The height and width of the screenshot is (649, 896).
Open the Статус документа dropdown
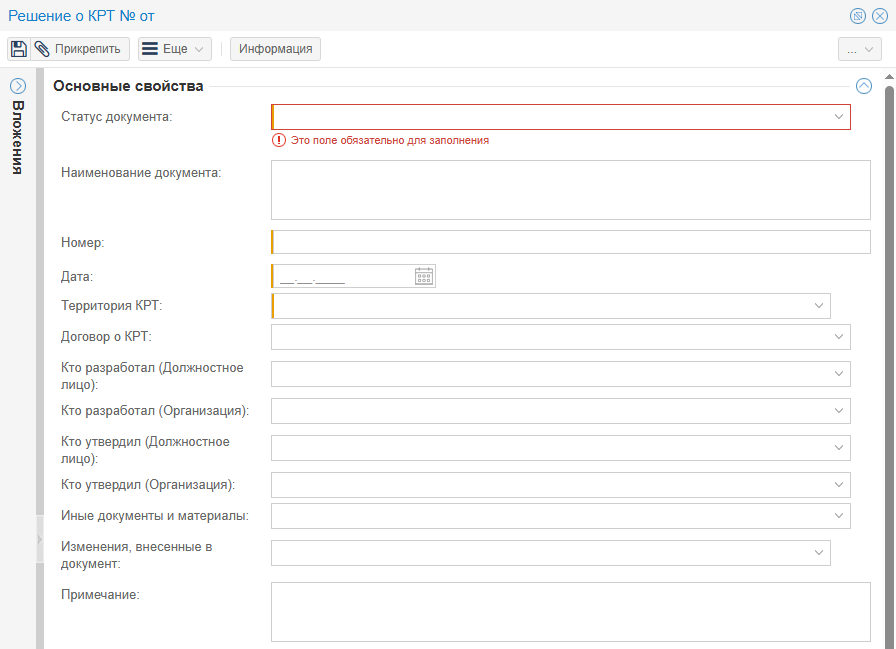(x=839, y=117)
